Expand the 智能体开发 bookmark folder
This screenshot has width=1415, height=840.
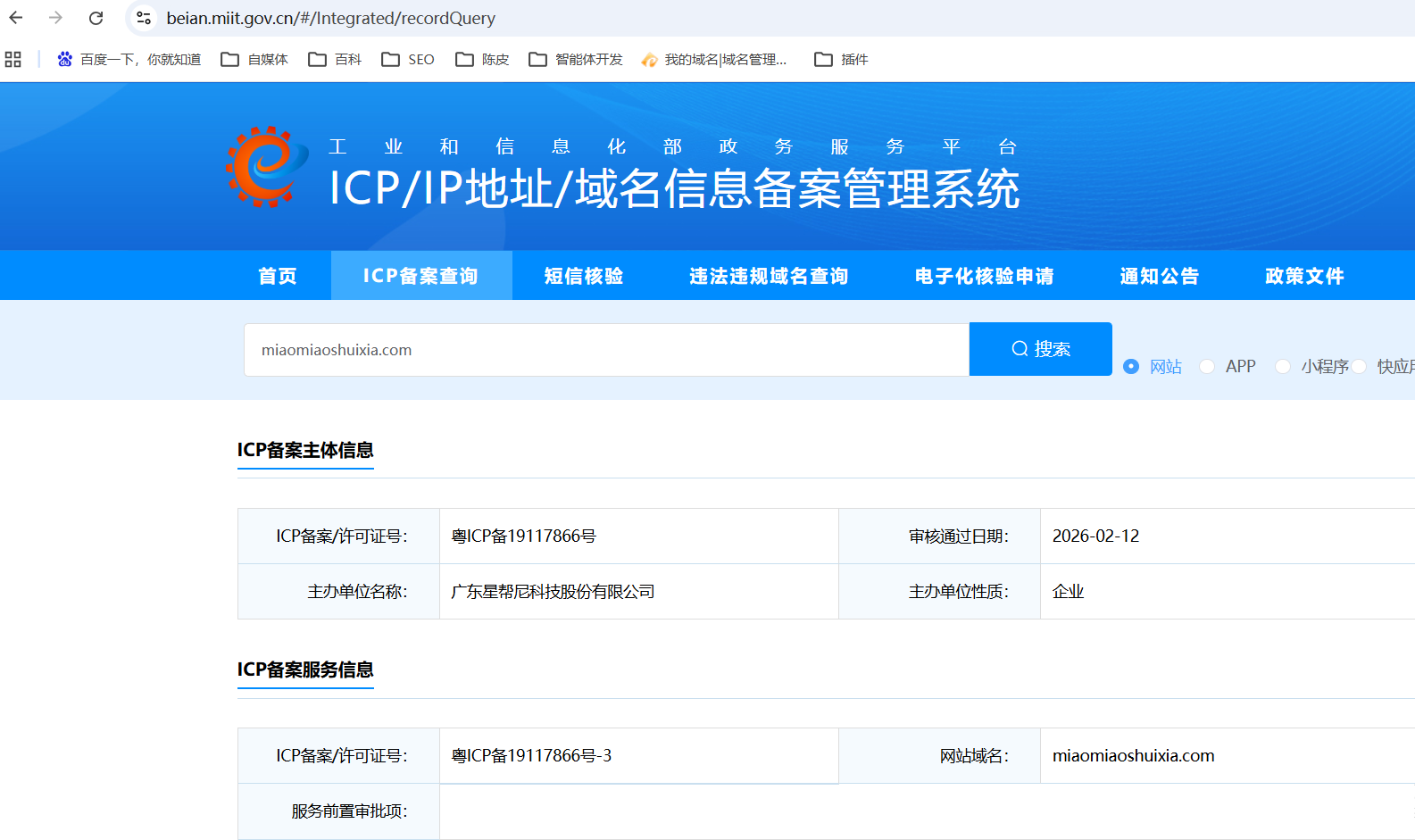click(x=576, y=60)
